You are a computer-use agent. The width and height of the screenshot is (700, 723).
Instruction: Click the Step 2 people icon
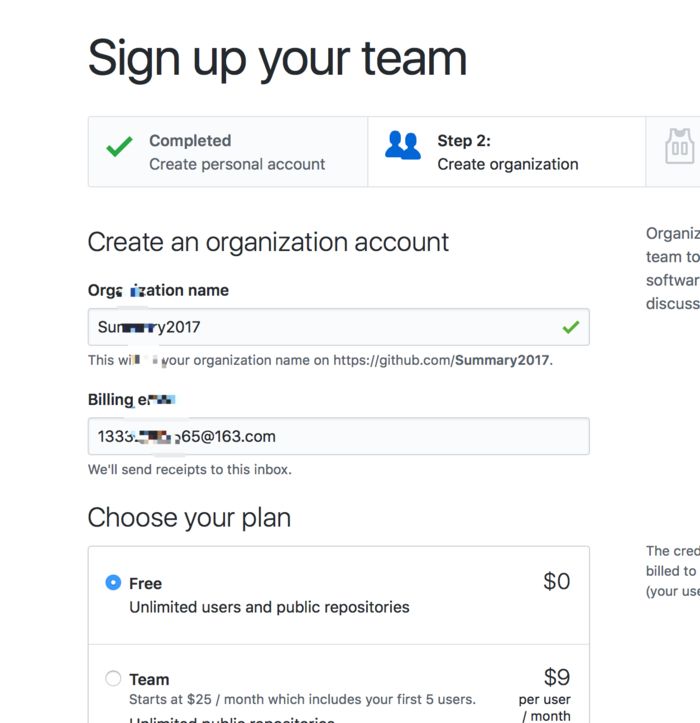402,146
